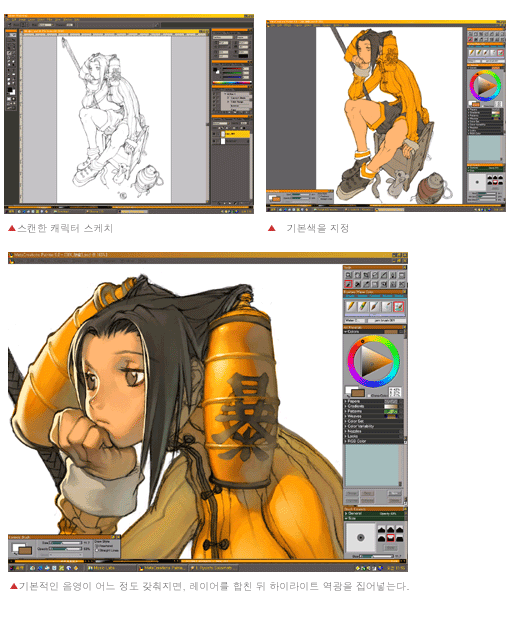532x628 pixels.
Task: Collapse the Colors section triangle
Action: click(346, 332)
